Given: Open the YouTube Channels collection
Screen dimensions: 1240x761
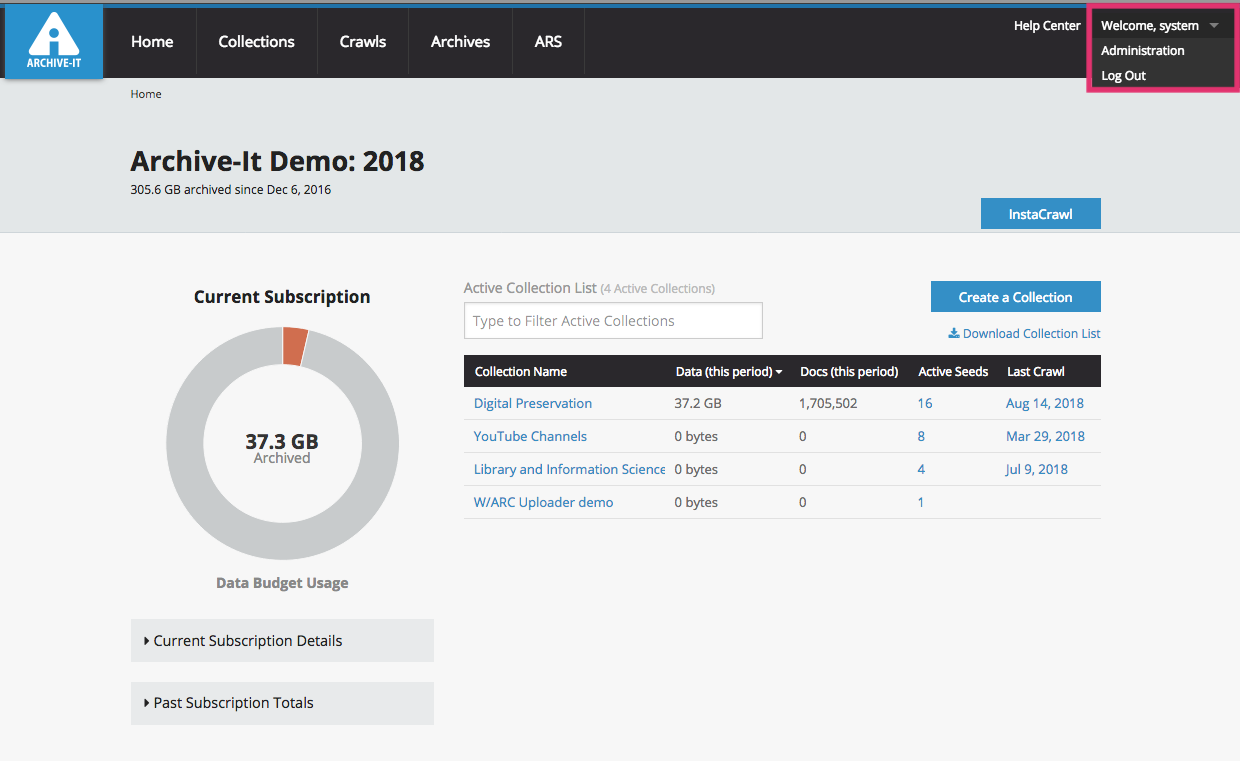Looking at the screenshot, I should (x=530, y=437).
